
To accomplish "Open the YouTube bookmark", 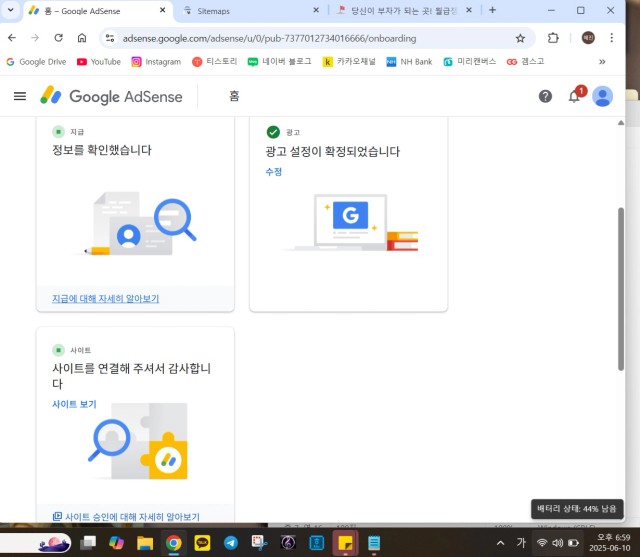I will pos(99,62).
